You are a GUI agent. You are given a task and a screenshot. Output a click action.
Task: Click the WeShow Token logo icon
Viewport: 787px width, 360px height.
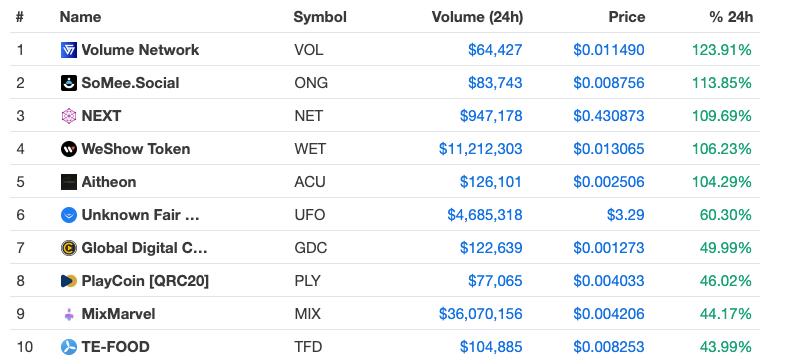69,149
